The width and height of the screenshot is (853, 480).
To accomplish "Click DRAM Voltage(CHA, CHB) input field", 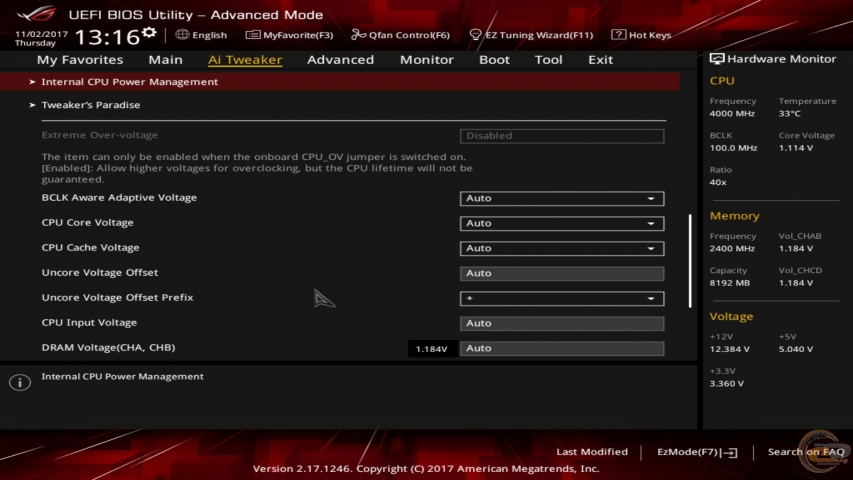I will click(562, 348).
